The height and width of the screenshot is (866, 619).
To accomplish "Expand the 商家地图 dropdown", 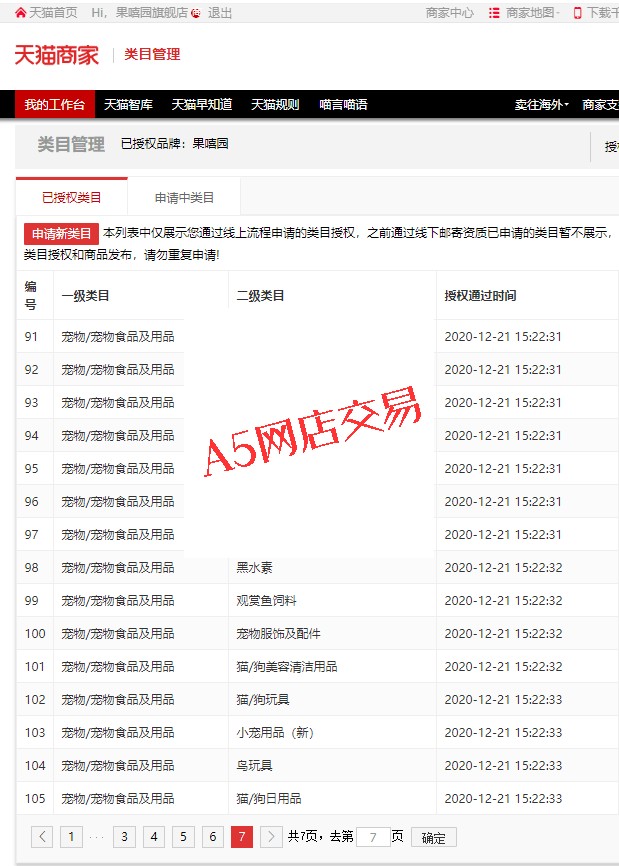I will pyautogui.click(x=533, y=13).
